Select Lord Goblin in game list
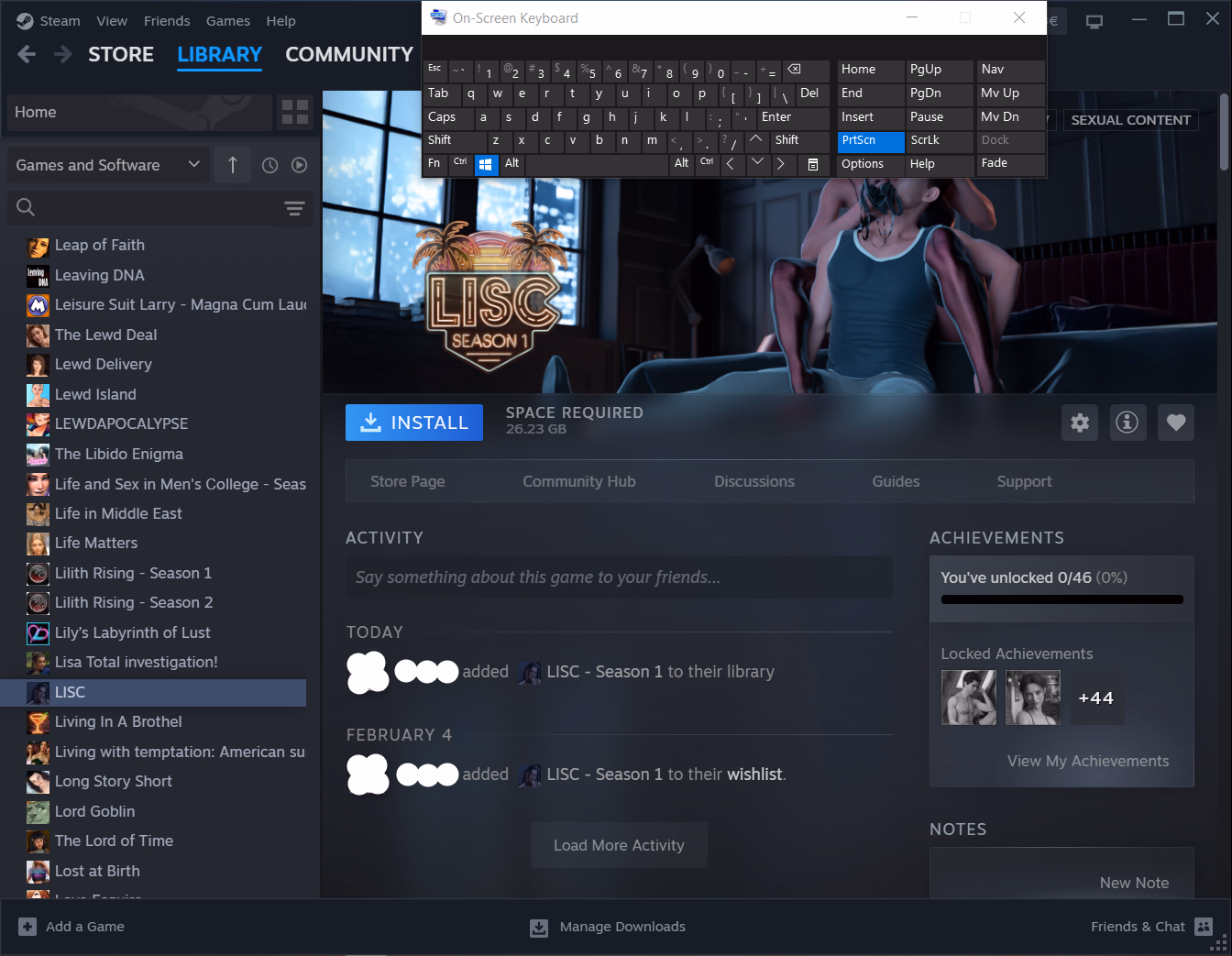1232x956 pixels. click(x=154, y=812)
